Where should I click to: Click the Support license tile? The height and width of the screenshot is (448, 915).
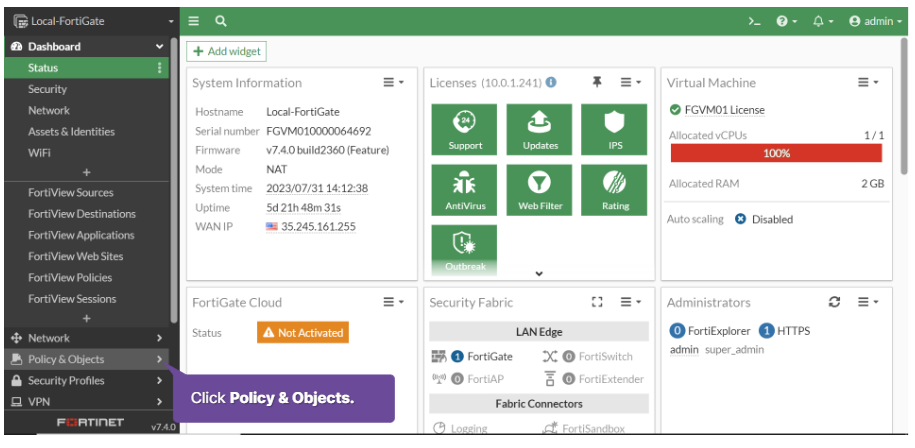(x=464, y=130)
